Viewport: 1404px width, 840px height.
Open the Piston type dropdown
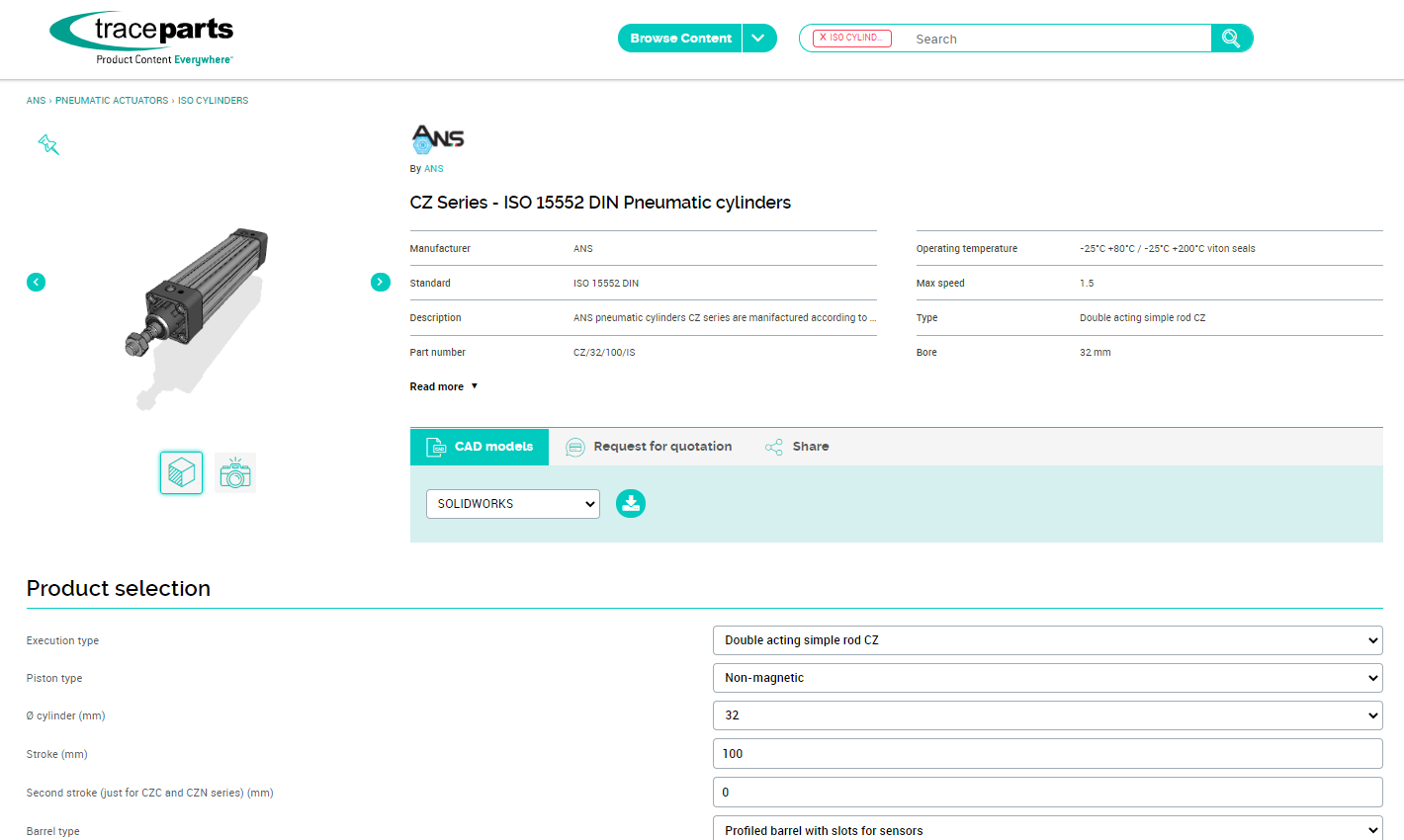pos(1047,678)
